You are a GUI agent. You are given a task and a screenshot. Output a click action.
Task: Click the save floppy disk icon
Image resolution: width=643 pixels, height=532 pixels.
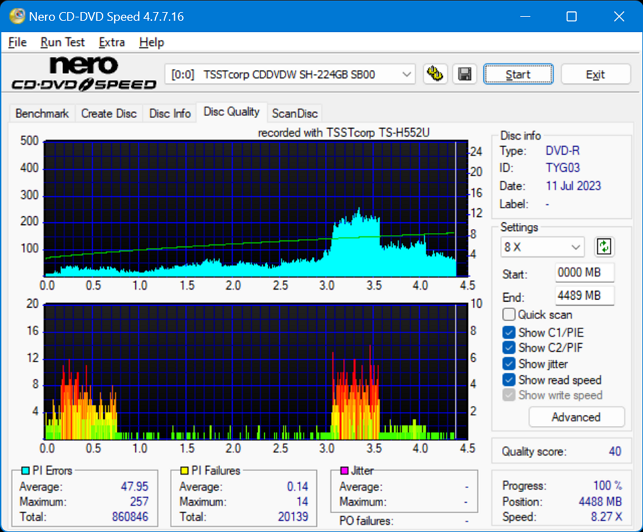(465, 74)
